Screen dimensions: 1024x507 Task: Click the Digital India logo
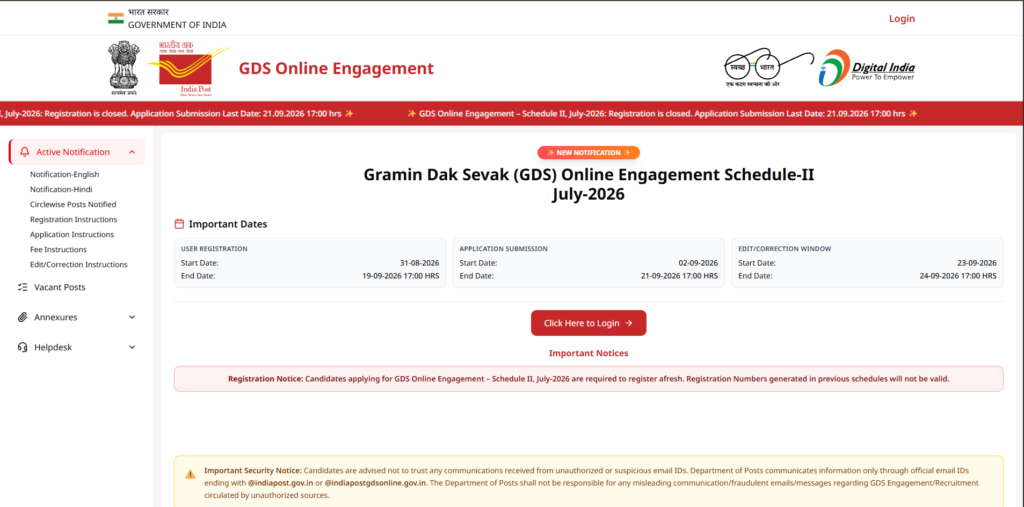point(867,68)
